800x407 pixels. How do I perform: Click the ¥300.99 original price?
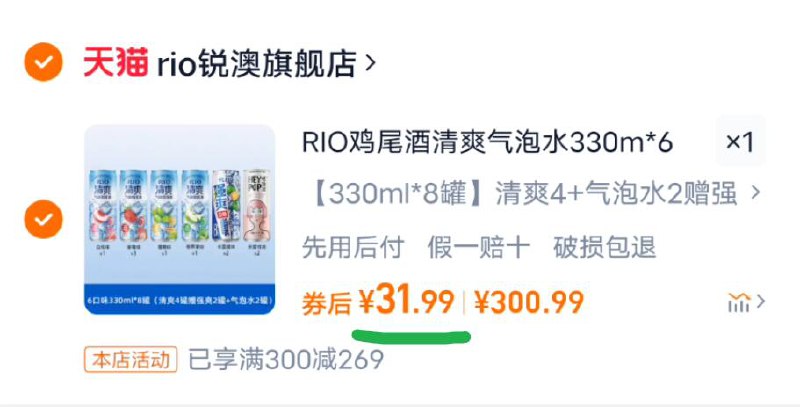click(529, 302)
